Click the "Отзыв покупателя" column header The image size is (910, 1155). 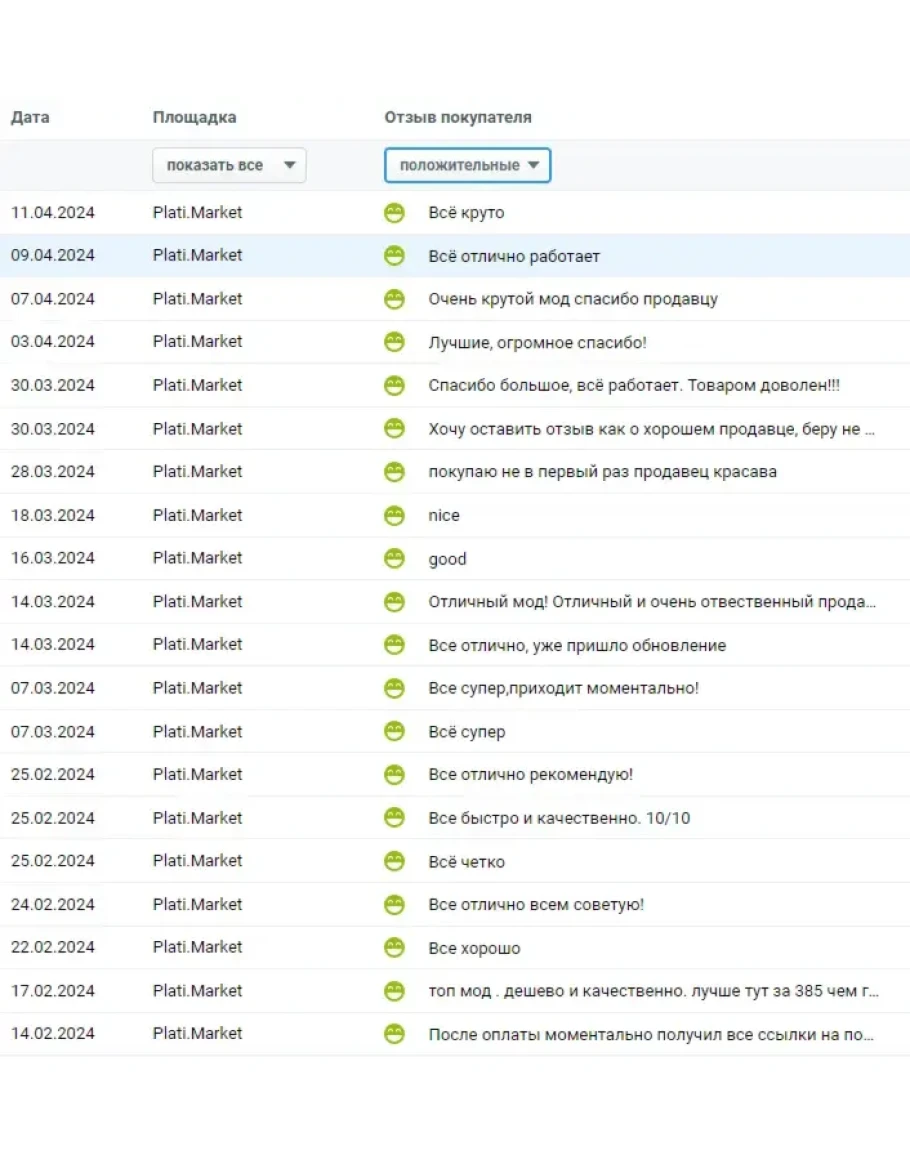point(458,117)
